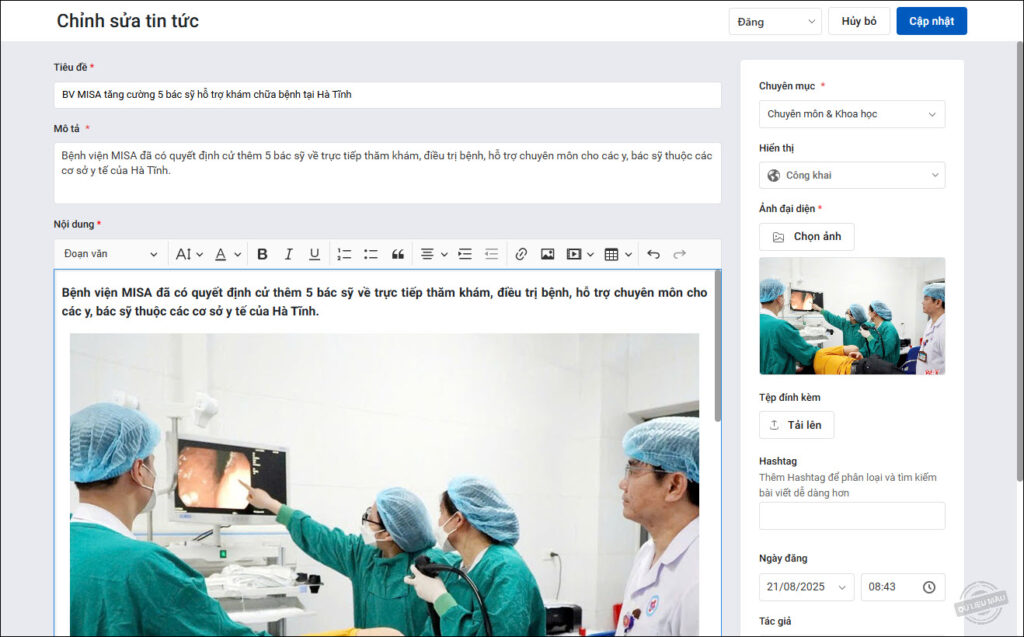Open the Đăng status dropdown
1024x637 pixels.
tap(775, 22)
